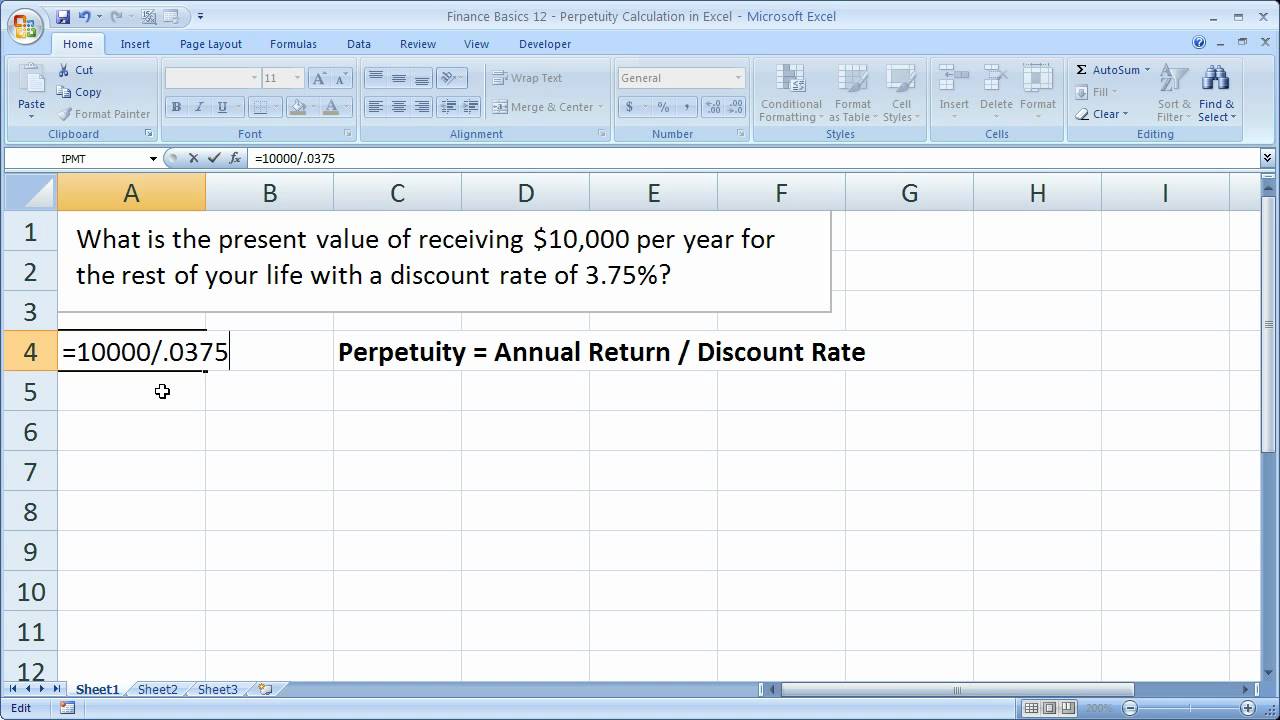Image resolution: width=1280 pixels, height=720 pixels.
Task: Switch to the Insert ribbon tab
Action: pyautogui.click(x=135, y=44)
